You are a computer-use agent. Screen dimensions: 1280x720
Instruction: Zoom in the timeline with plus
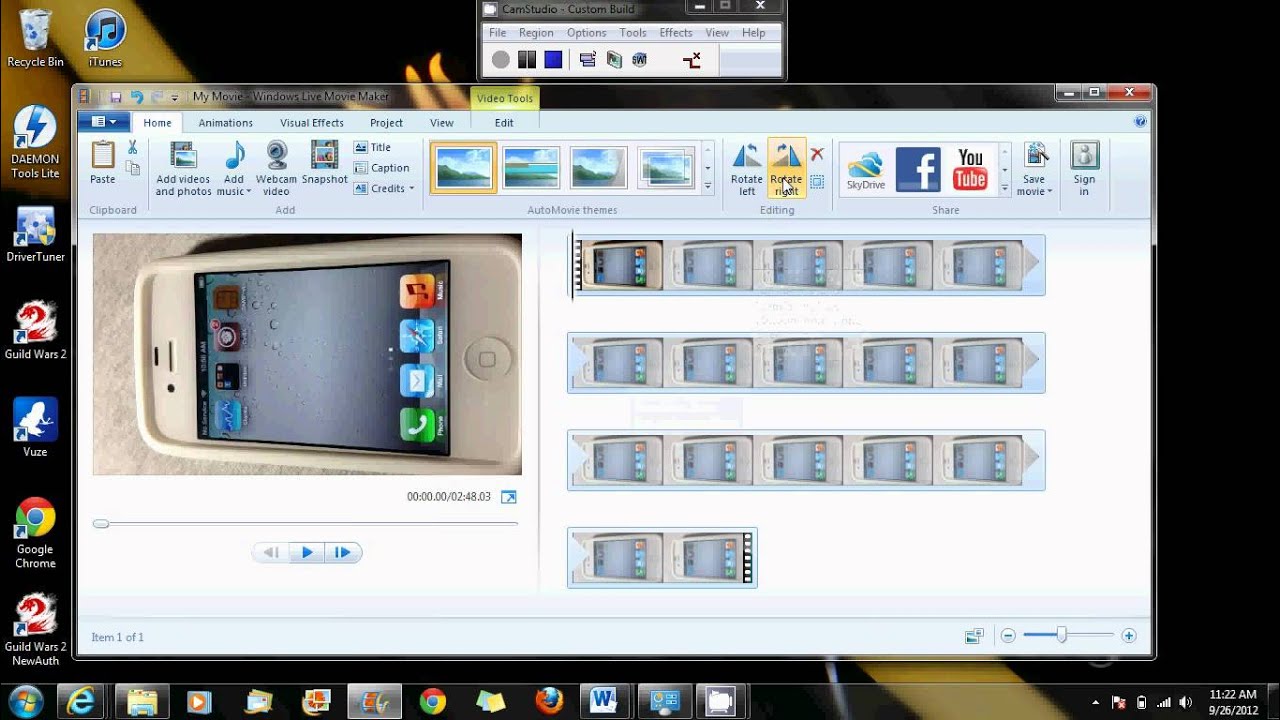click(x=1129, y=636)
